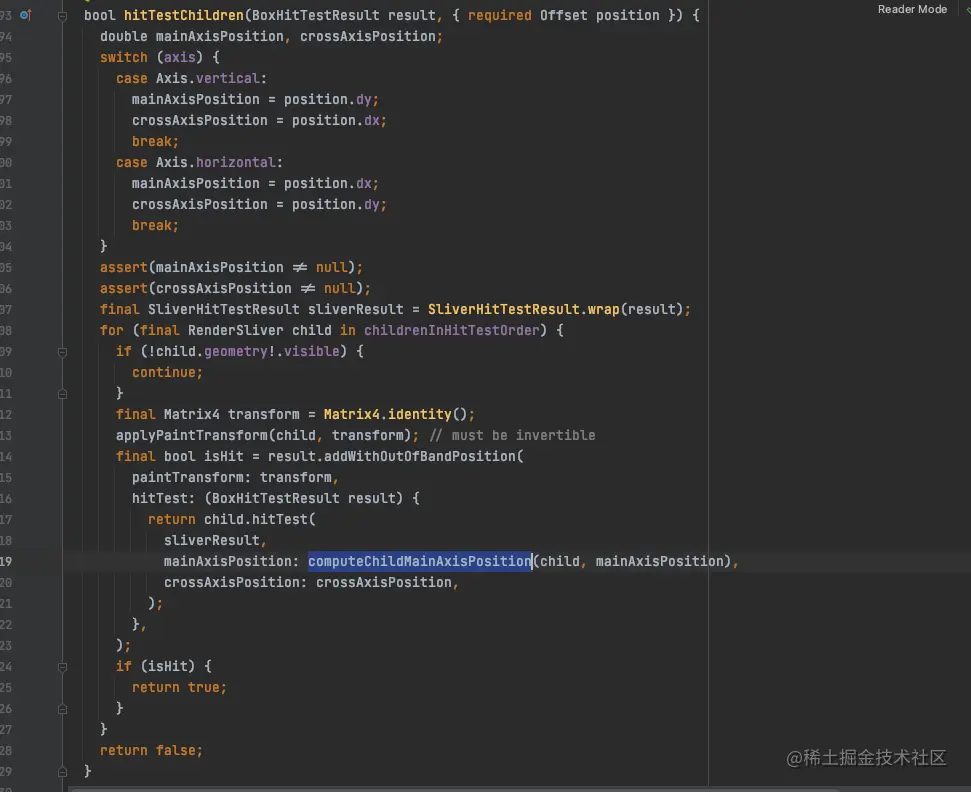Screen dimensions: 971x792
Task: Click 'case Axis.horizontal:' line
Action: 199,162
